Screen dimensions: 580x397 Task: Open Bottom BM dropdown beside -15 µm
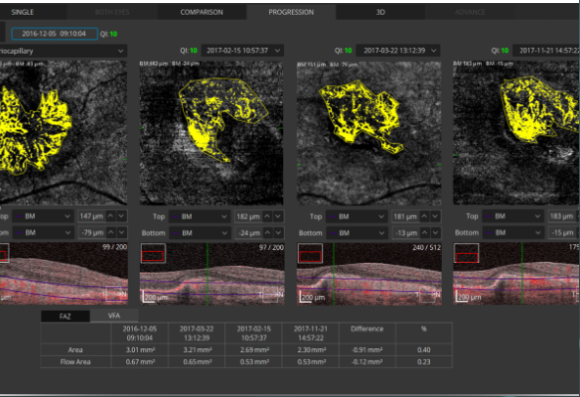(513, 233)
